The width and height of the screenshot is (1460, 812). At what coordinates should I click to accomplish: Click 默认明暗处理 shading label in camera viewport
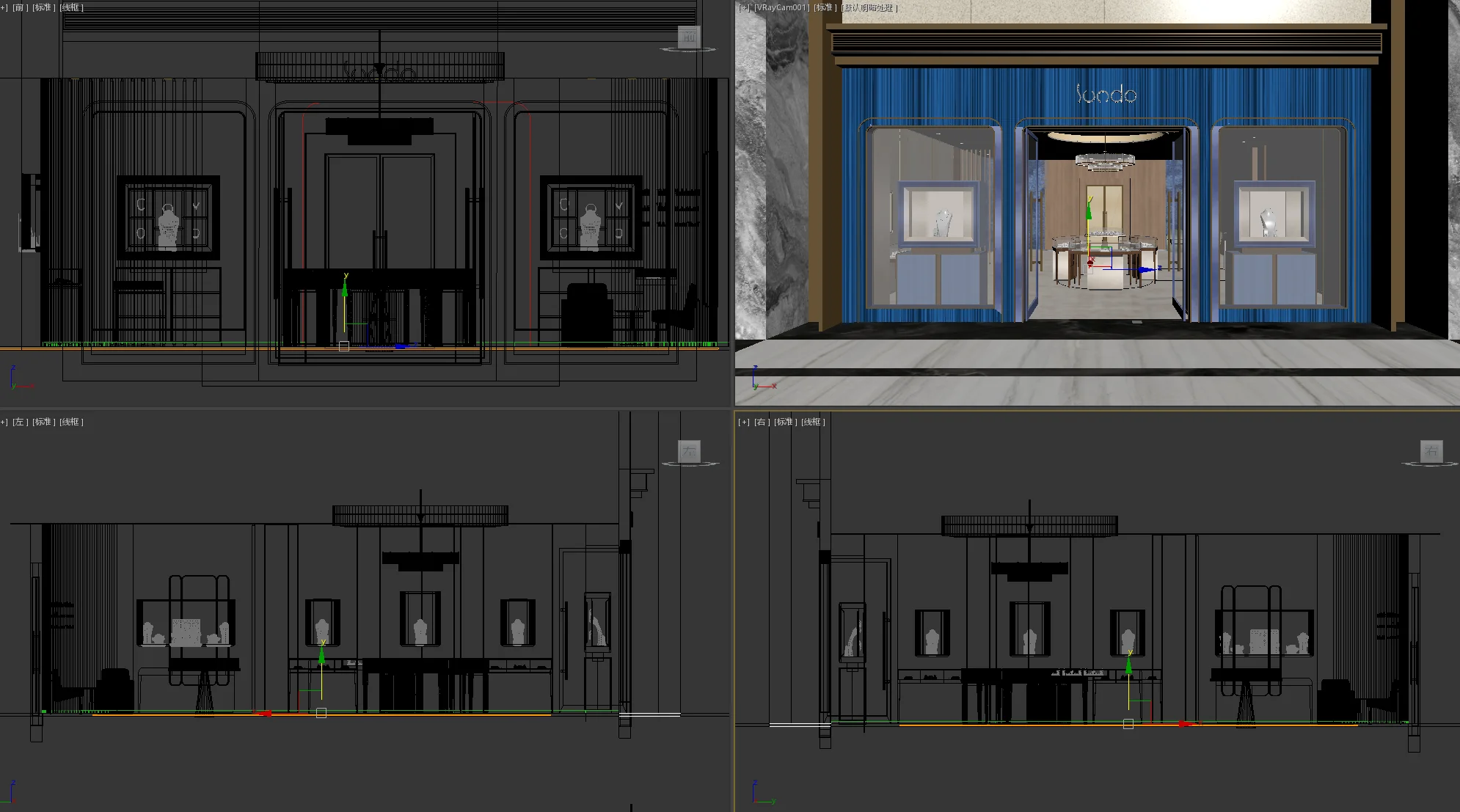coord(869,7)
